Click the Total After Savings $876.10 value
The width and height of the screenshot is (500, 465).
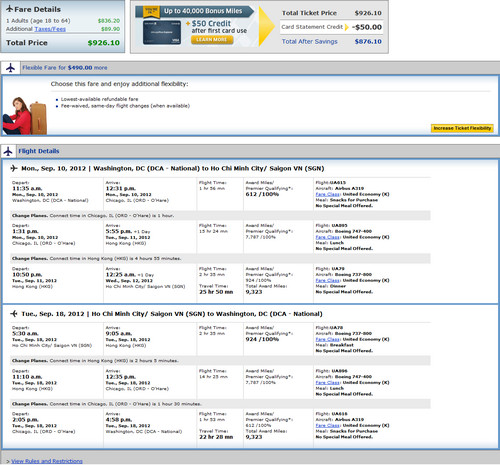(368, 41)
